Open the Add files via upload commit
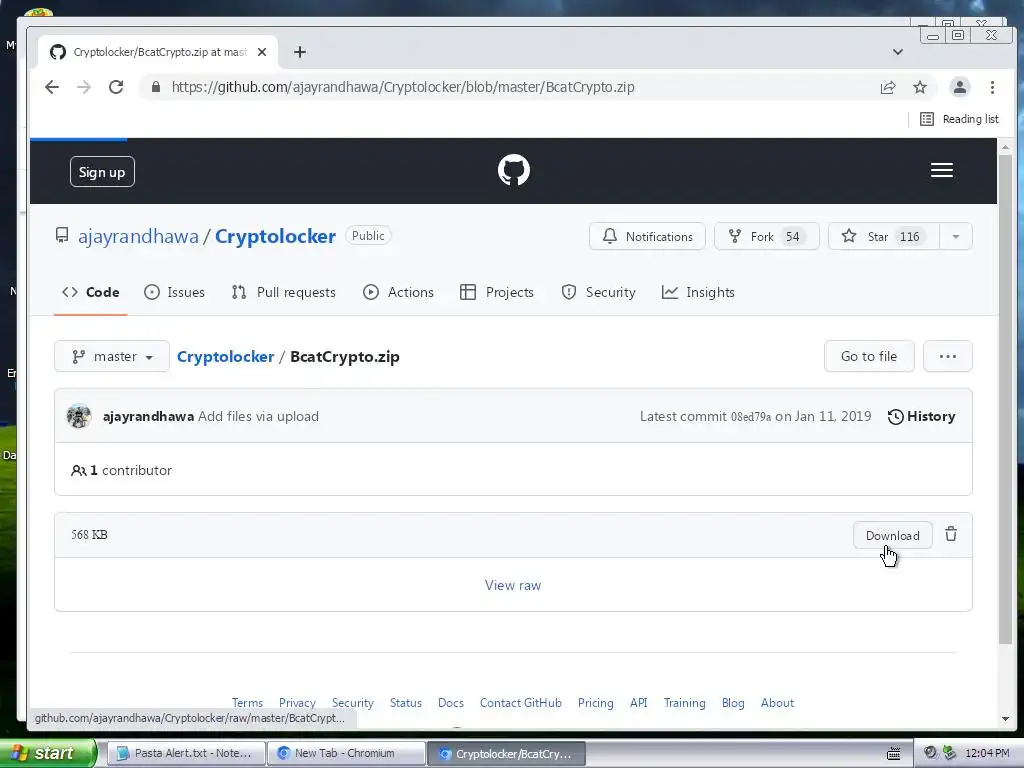 259,417
